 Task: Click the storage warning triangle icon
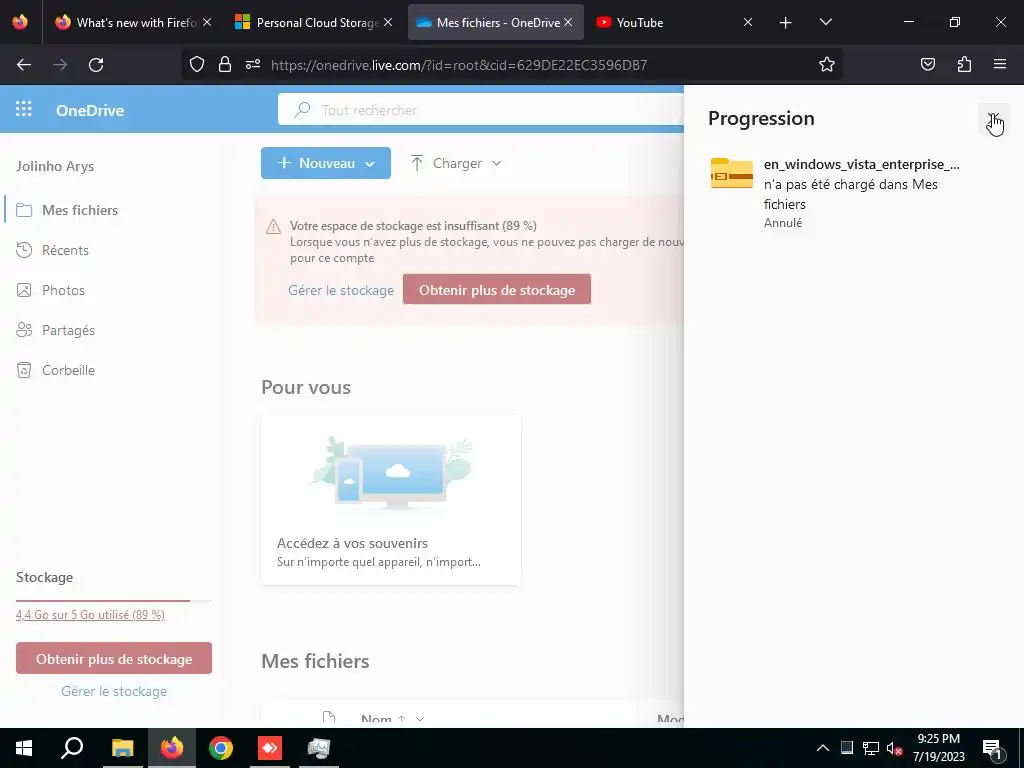pos(274,227)
